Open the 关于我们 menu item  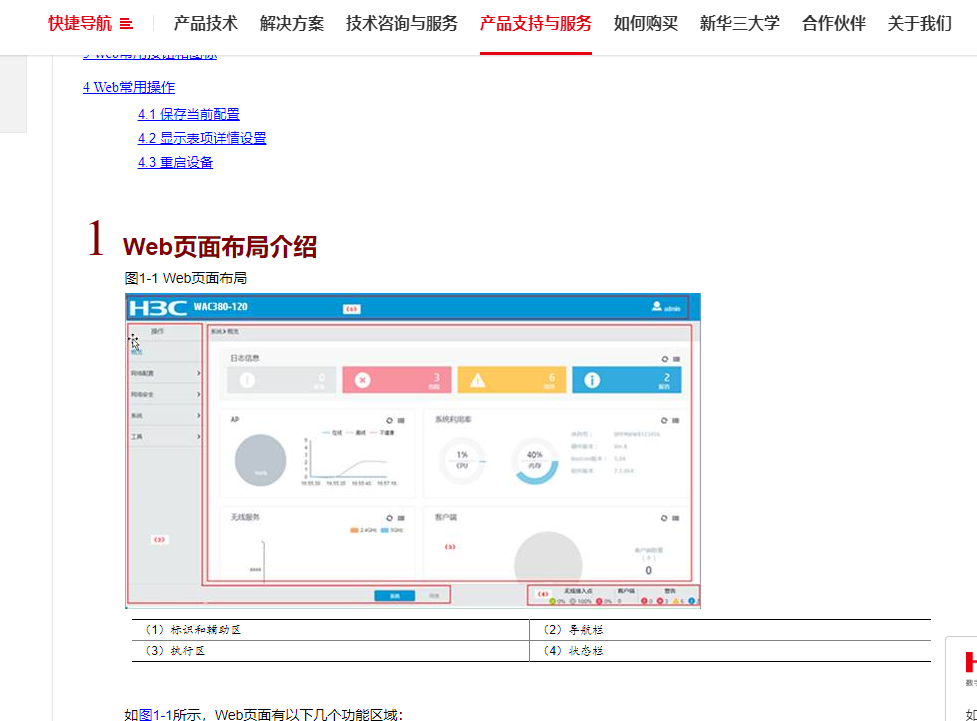[x=920, y=24]
